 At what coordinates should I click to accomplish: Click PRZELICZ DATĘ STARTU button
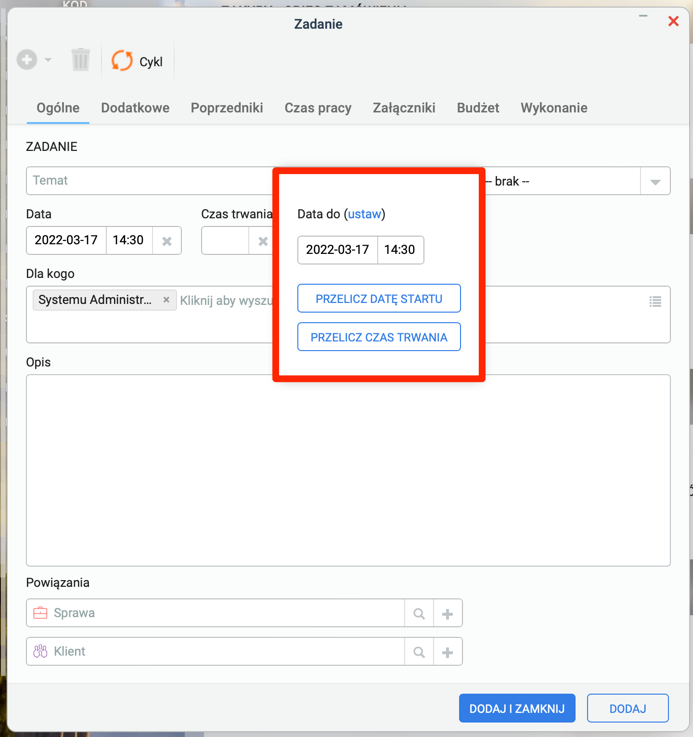pyautogui.click(x=379, y=298)
